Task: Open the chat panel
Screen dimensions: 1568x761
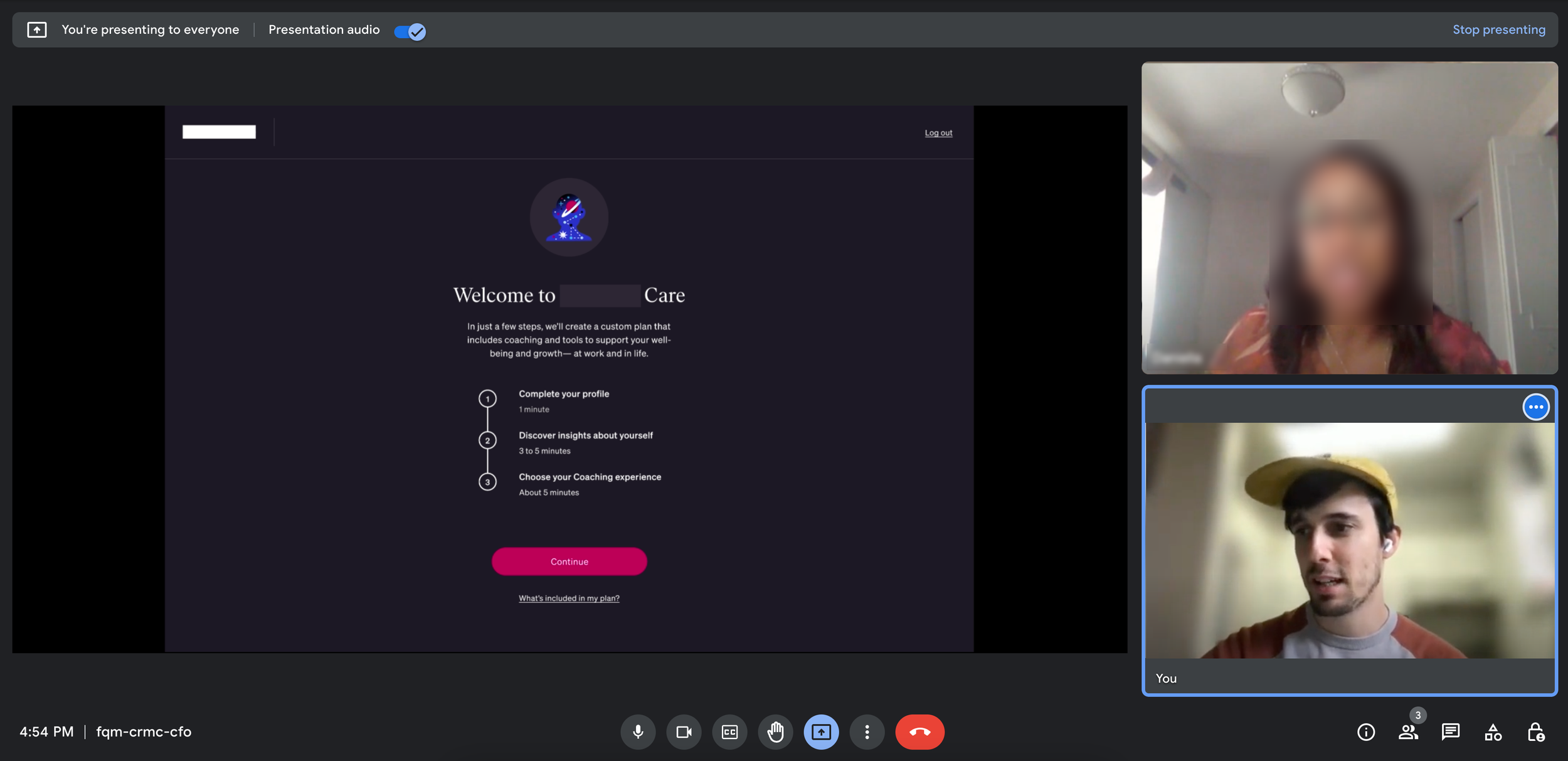Action: [x=1451, y=732]
